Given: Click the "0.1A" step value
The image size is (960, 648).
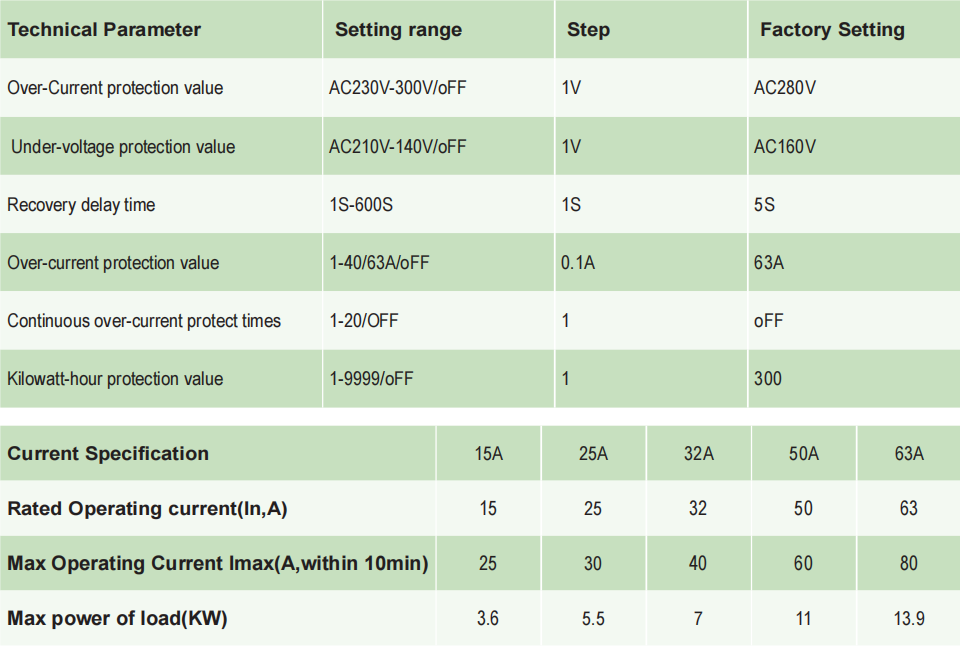Looking at the screenshot, I should tap(578, 263).
